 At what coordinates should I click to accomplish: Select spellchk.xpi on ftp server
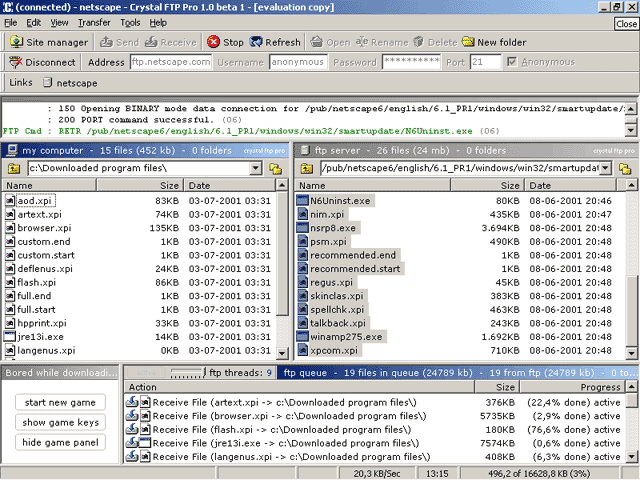337,309
